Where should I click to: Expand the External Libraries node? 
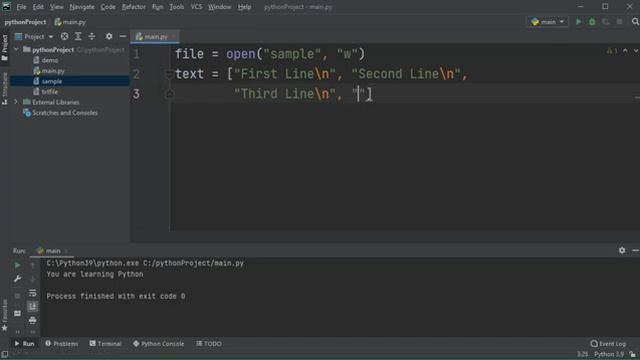click(x=16, y=102)
